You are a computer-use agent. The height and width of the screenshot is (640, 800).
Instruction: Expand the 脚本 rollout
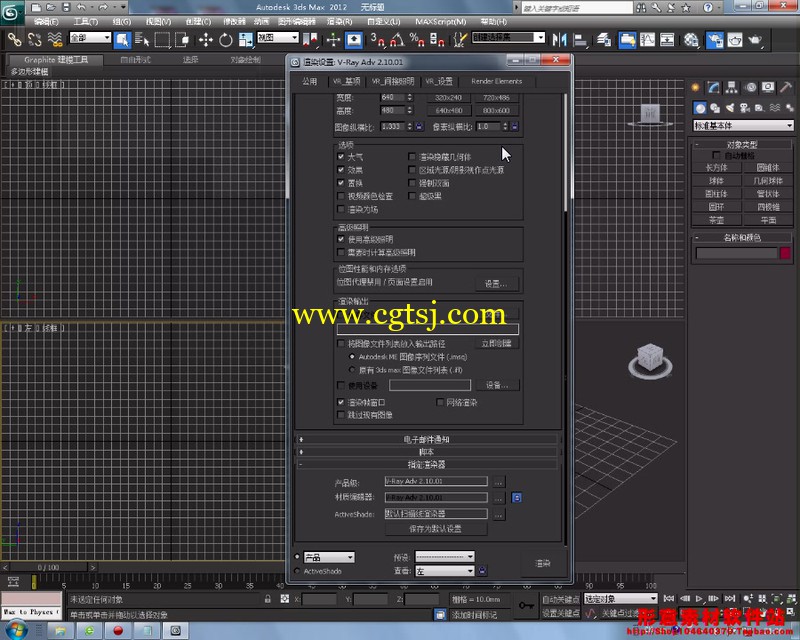(427, 452)
